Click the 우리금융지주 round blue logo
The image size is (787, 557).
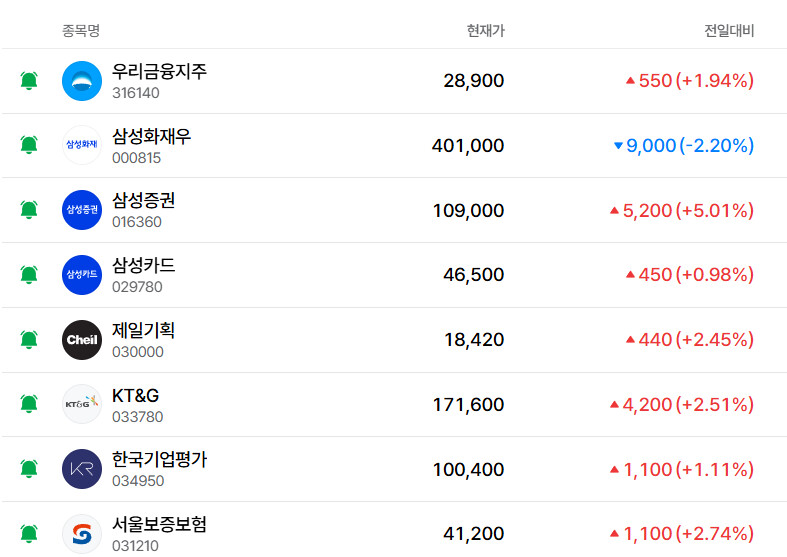pos(82,81)
